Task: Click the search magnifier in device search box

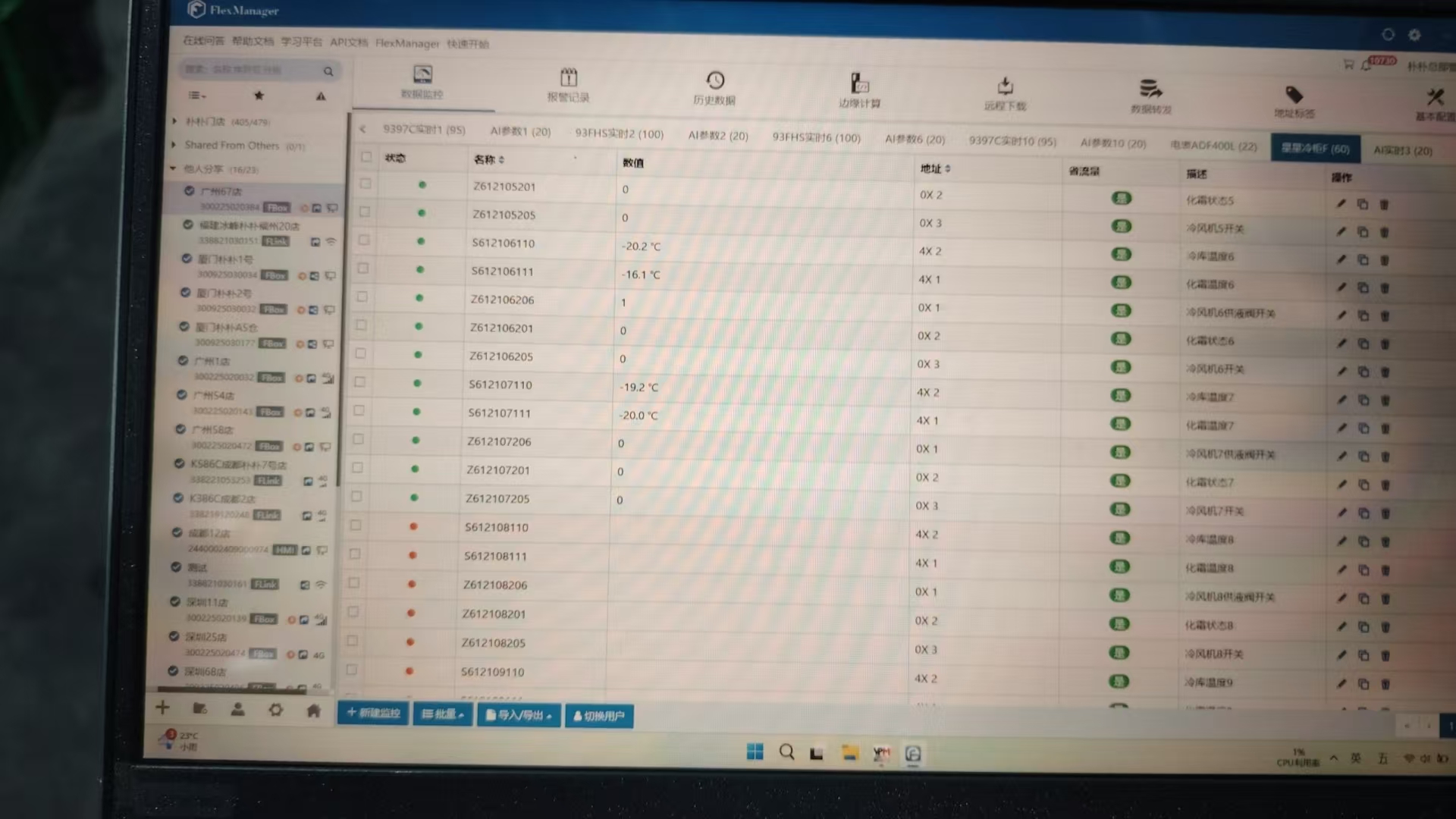Action: [x=328, y=71]
